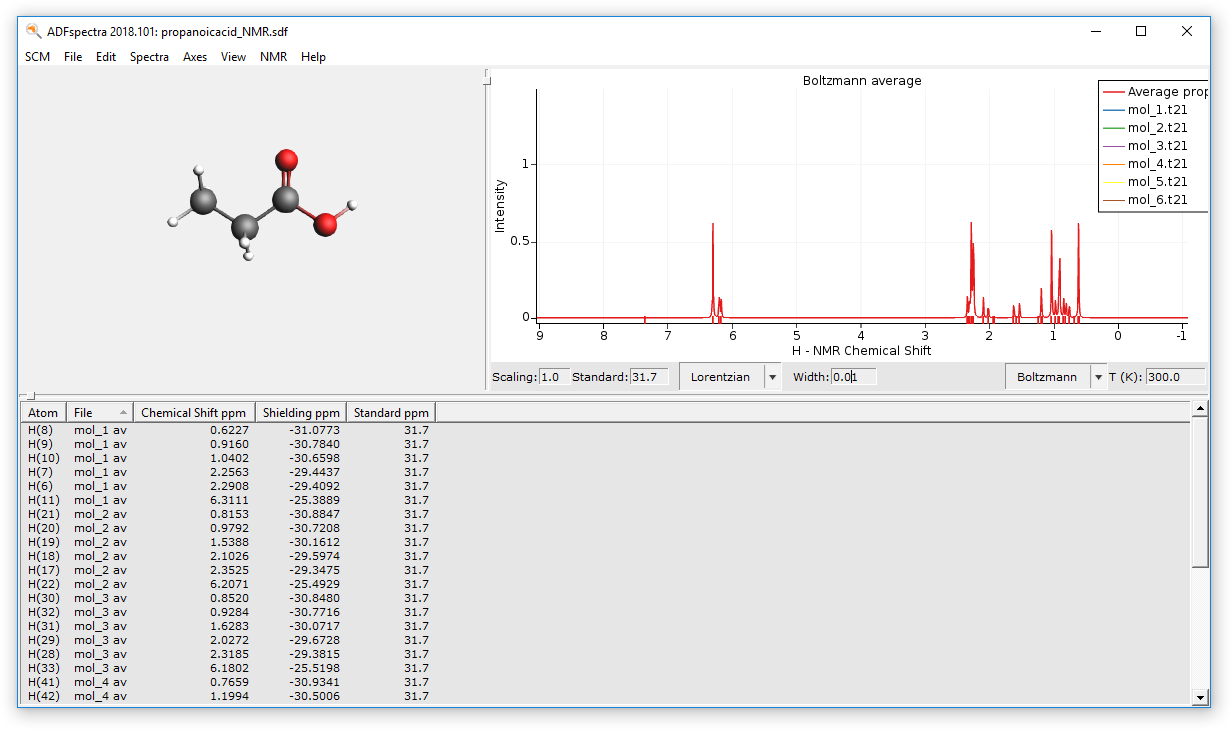This screenshot has height=730, width=1232.
Task: Click the hydroxyl oxygen atom in molecule
Action: pyautogui.click(x=325, y=224)
